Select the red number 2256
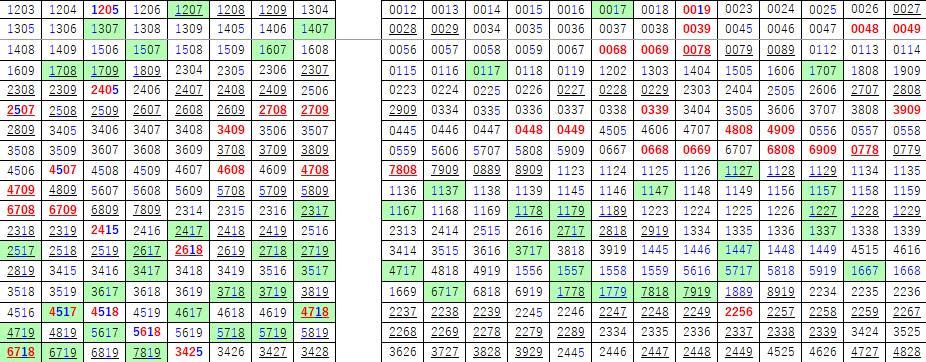The height and width of the screenshot is (362, 926). point(738,311)
